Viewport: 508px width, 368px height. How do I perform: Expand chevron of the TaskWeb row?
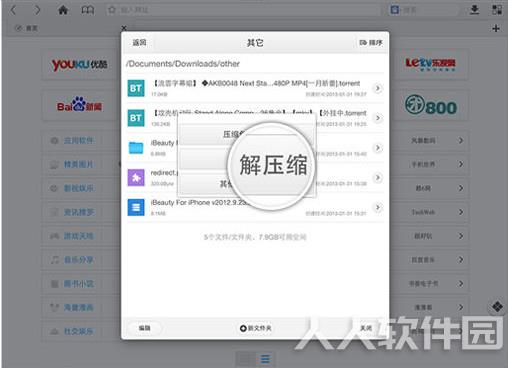pyautogui.click(x=461, y=212)
